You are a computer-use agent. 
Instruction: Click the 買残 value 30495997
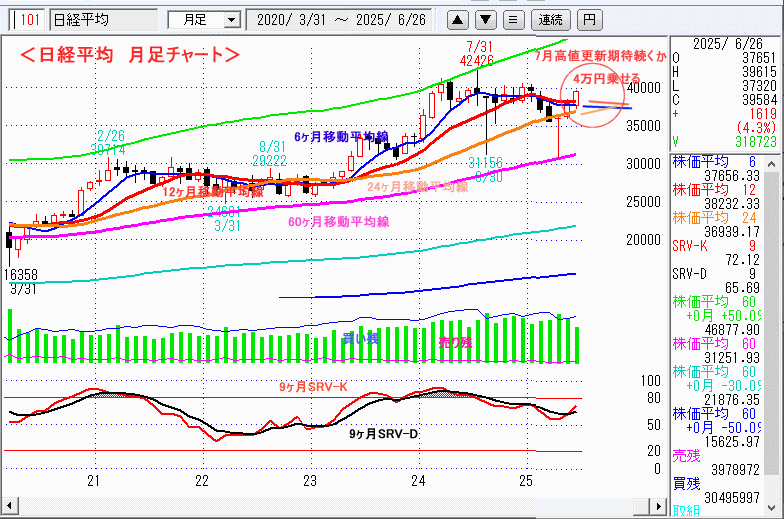[x=732, y=498]
